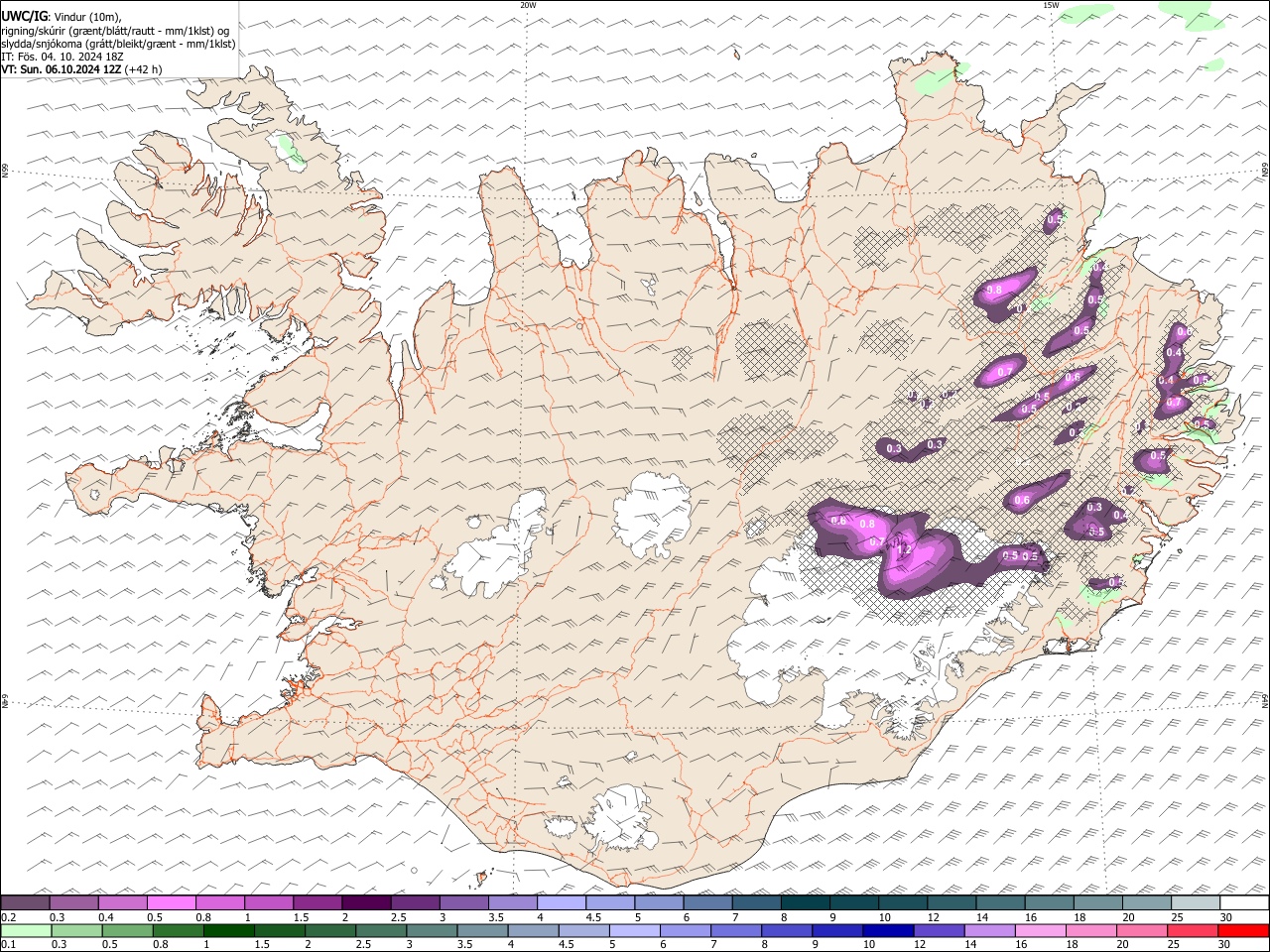Click the "0.1" label in the lower legend row
This screenshot has height=952, width=1270.
[9, 944]
